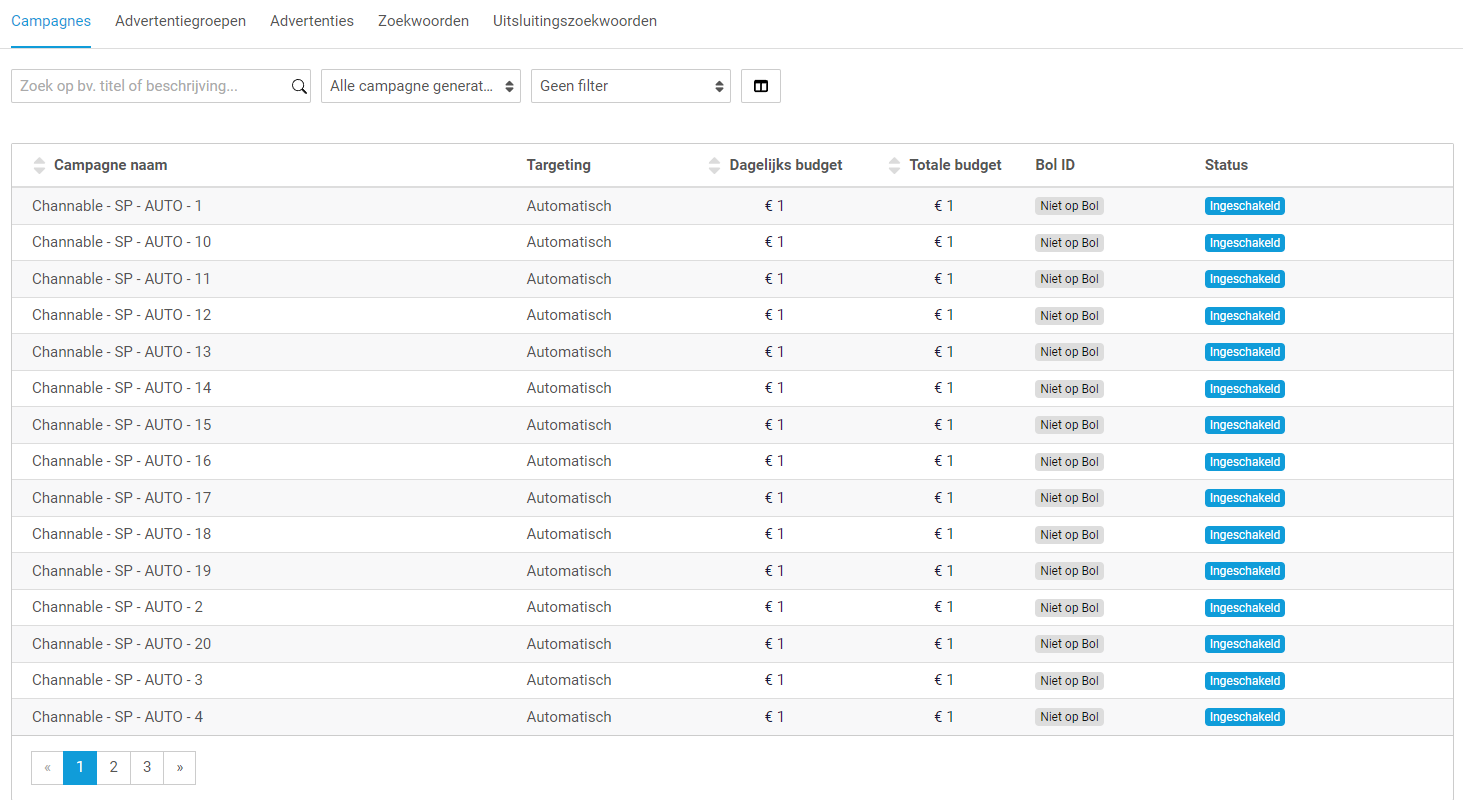Click Niet op Bol badge for AUTO - 10

click(x=1069, y=243)
